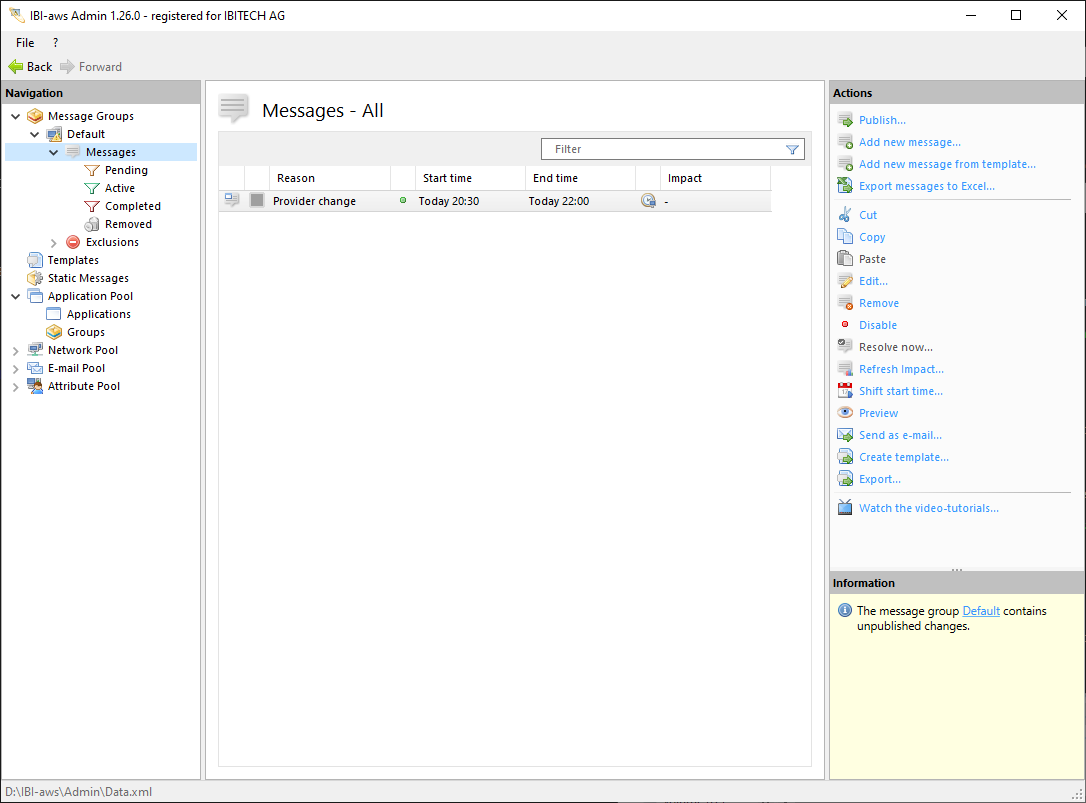Disable the selected message via Disable action

877,325
